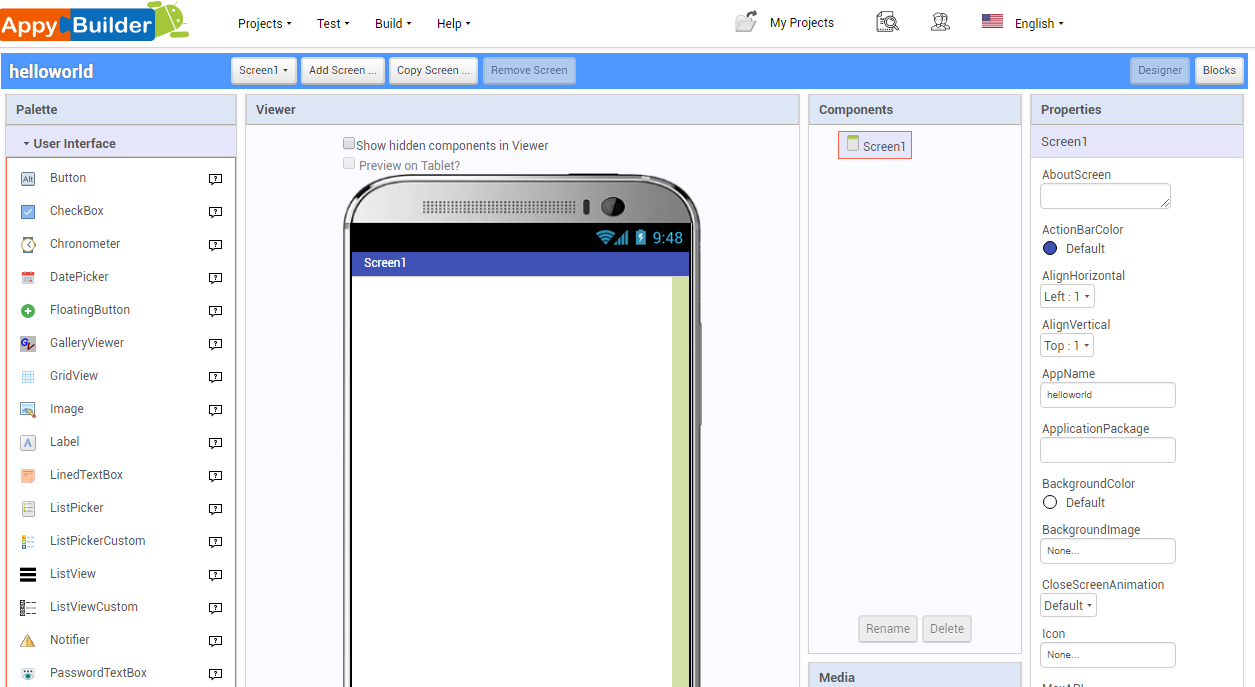This screenshot has height=687, width=1255.
Task: Open the Projects menu
Action: click(x=263, y=23)
